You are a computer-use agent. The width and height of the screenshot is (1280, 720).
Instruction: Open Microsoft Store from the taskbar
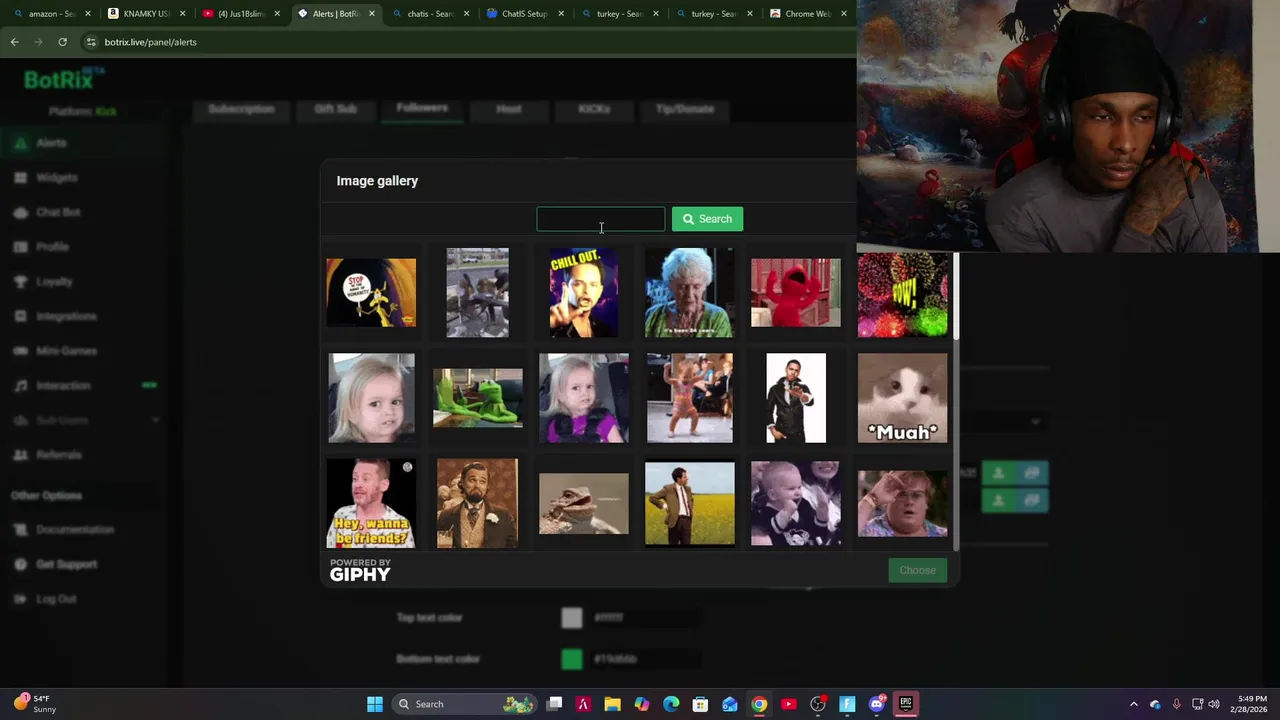(x=700, y=704)
